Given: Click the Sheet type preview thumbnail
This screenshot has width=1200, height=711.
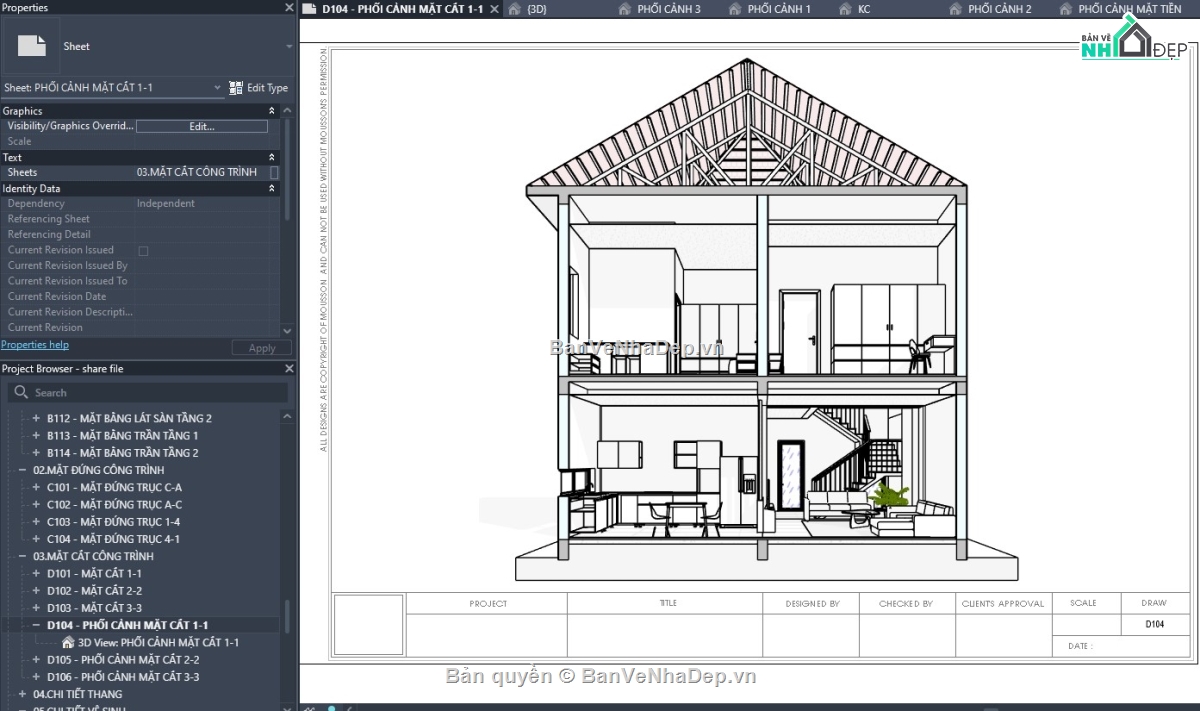Looking at the screenshot, I should [x=32, y=46].
